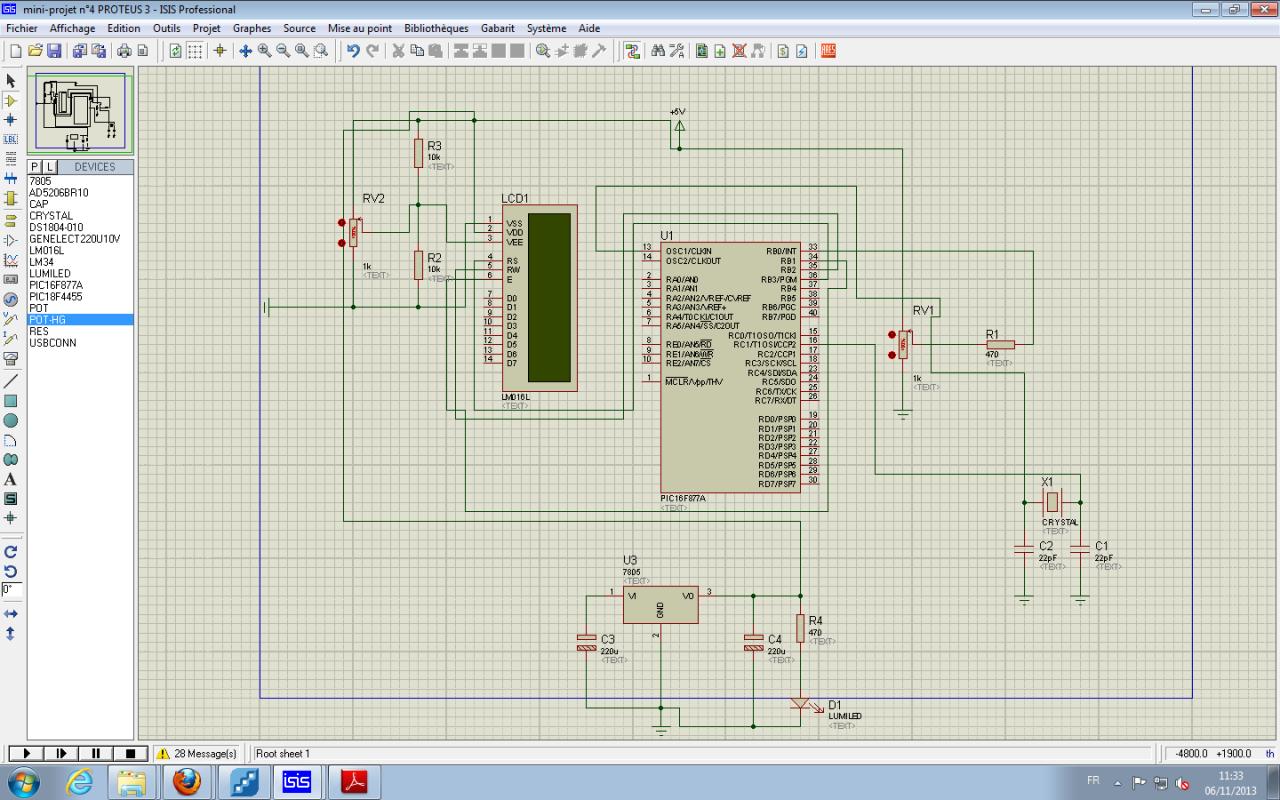Click the Junction dot tool
Screen dimensions: 1280x800
click(x=11, y=120)
